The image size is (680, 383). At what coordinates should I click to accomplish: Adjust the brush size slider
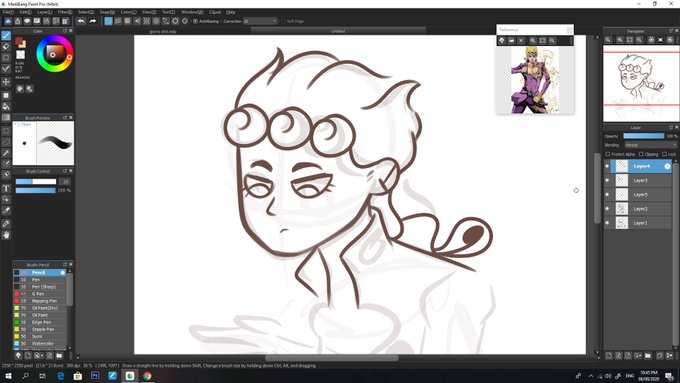36,182
